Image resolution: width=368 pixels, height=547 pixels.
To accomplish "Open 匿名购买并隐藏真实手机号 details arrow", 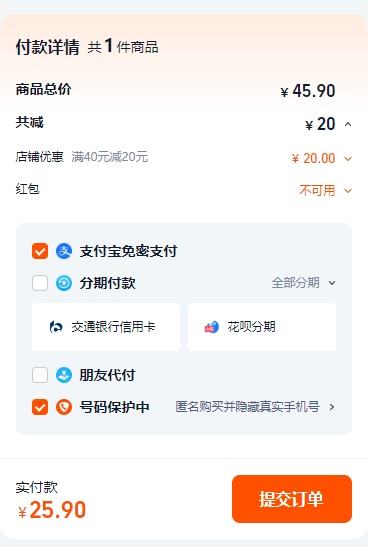I will point(332,407).
